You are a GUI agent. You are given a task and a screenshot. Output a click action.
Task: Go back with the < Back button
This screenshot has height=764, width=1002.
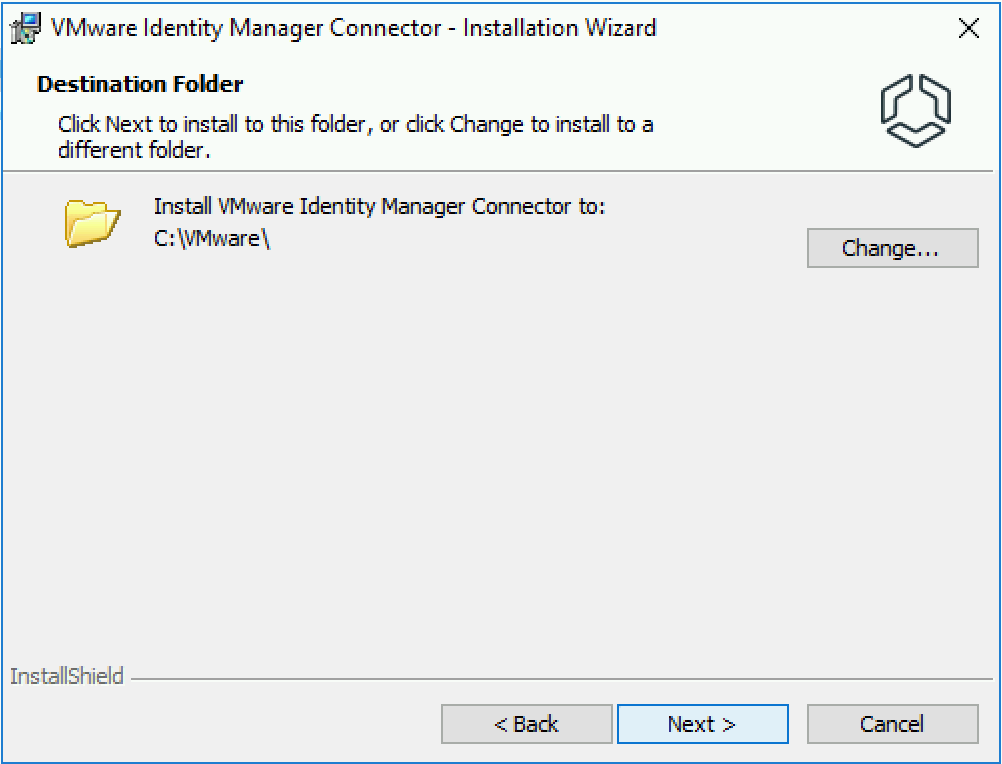click(527, 724)
